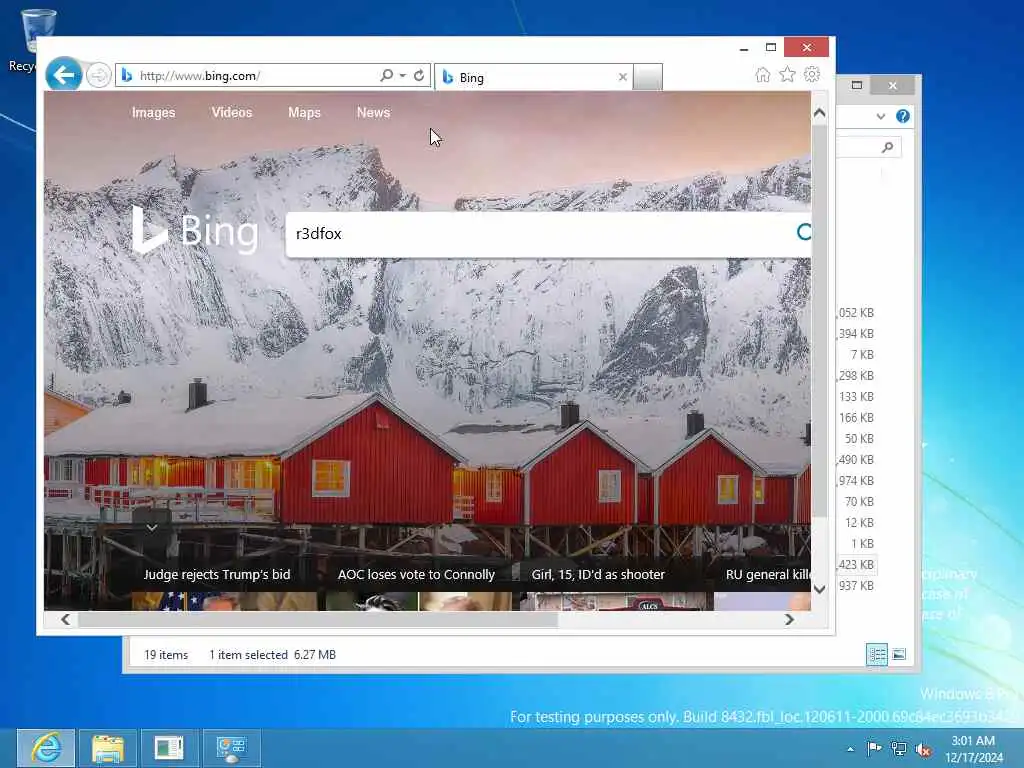Viewport: 1024px width, 768px height.
Task: Open the Videos link on Bing
Action: click(232, 112)
